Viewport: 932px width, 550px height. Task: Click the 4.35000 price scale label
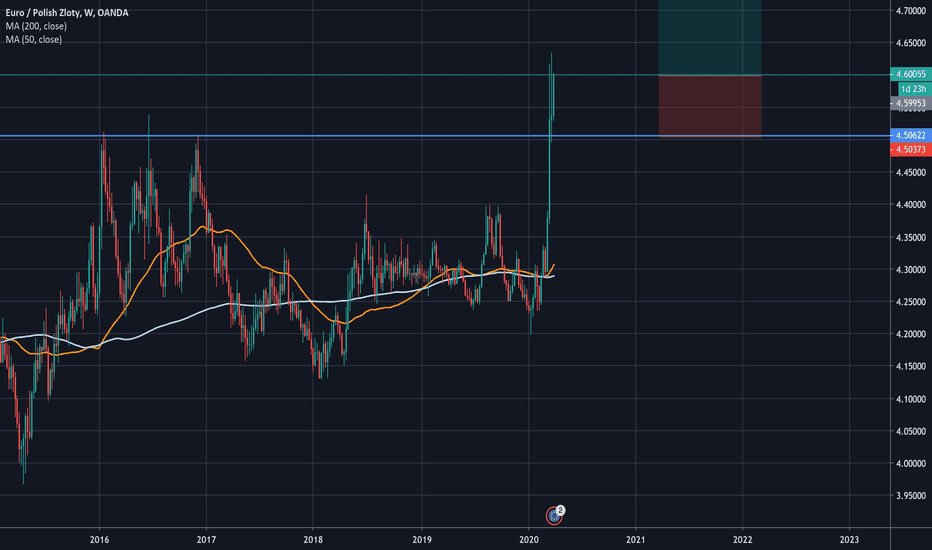click(911, 237)
